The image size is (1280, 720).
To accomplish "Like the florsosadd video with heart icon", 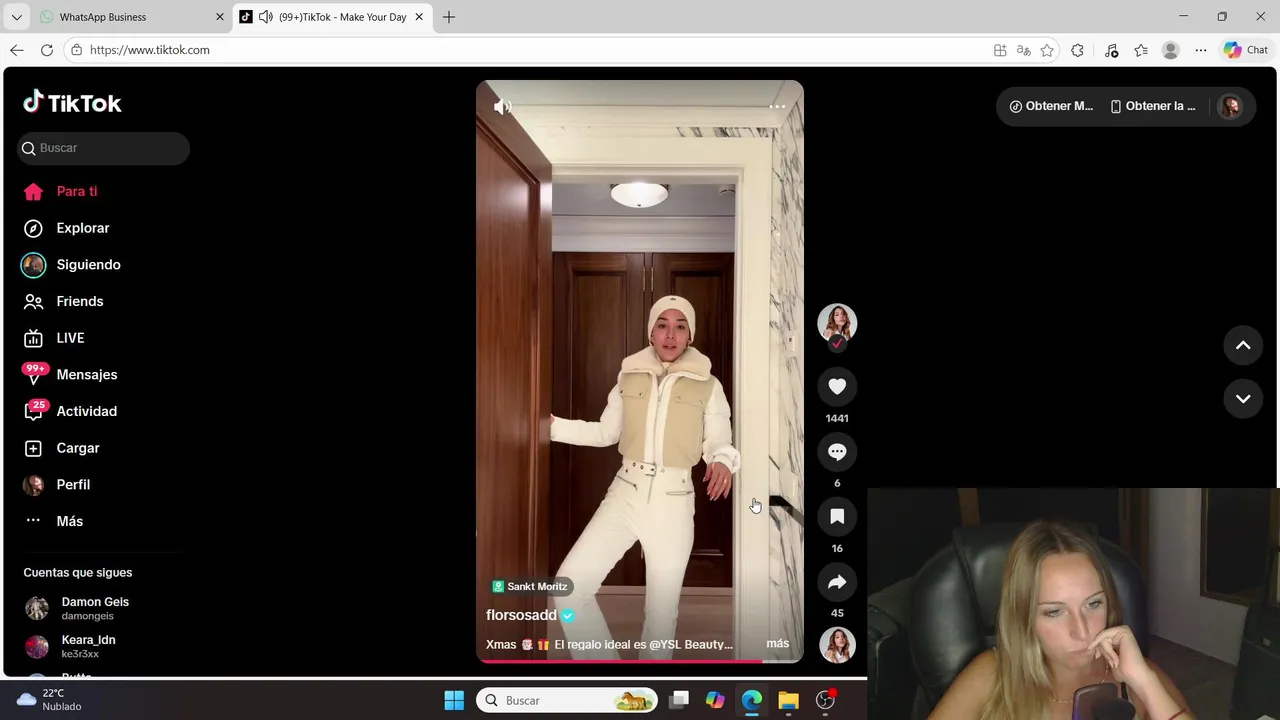I will [x=837, y=387].
